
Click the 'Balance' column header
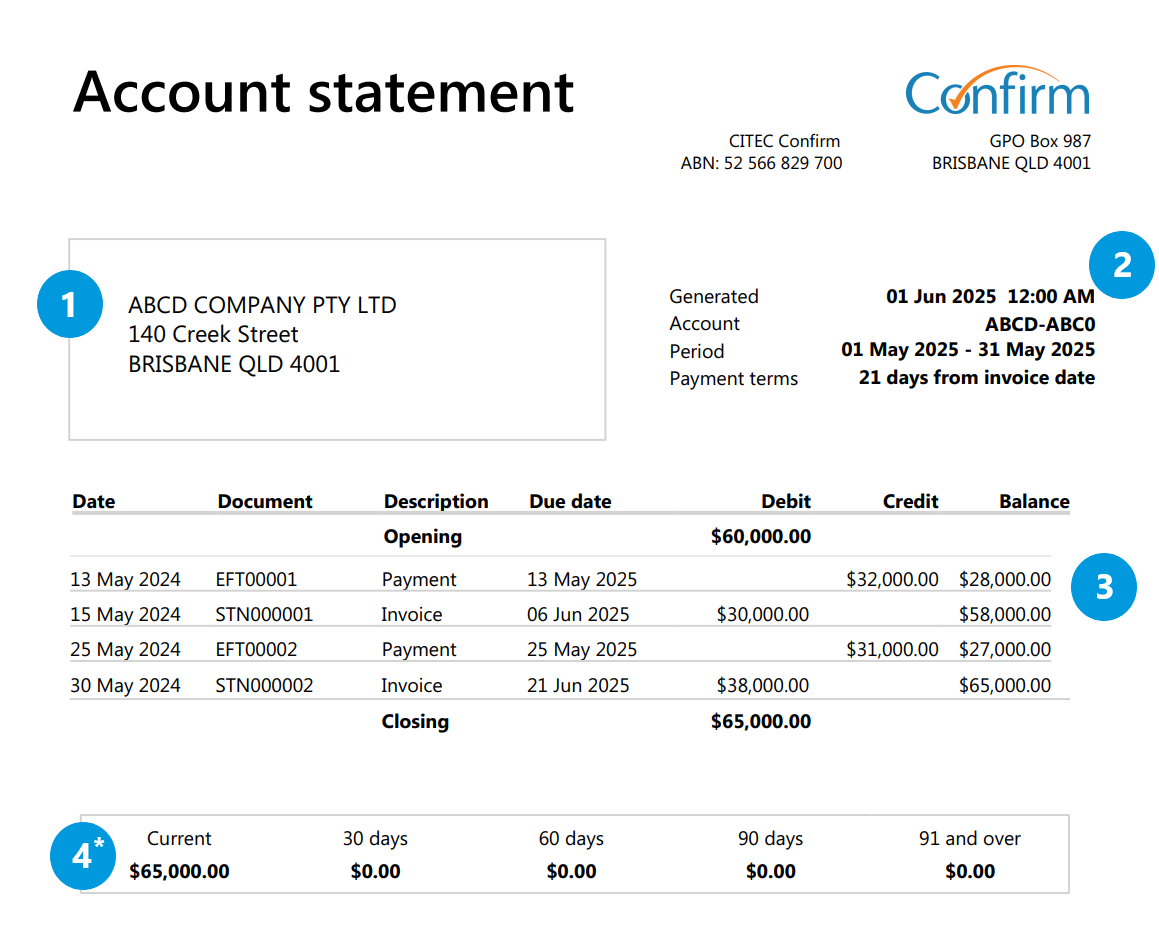pyautogui.click(x=1034, y=502)
